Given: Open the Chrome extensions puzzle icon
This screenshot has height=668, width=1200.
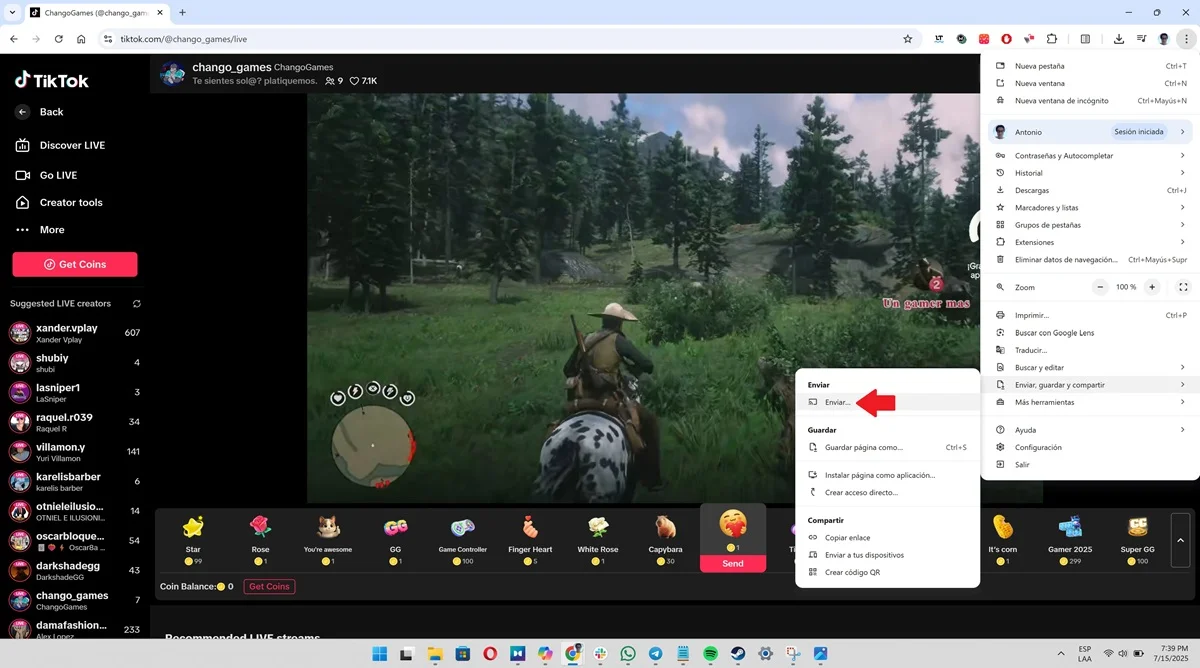Looking at the screenshot, I should pyautogui.click(x=1052, y=39).
